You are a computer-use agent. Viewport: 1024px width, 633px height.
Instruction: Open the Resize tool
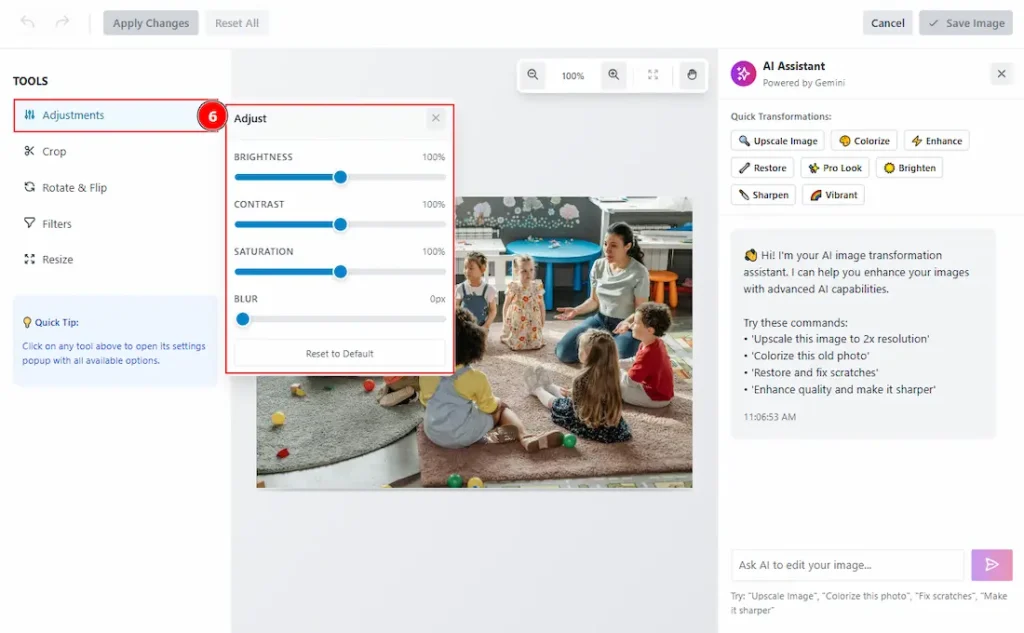coord(57,260)
